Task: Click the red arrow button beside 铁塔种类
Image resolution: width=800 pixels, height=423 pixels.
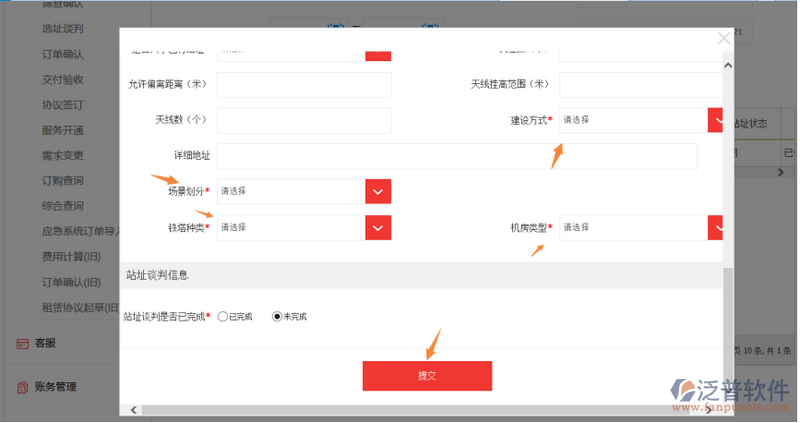Action: click(x=377, y=228)
